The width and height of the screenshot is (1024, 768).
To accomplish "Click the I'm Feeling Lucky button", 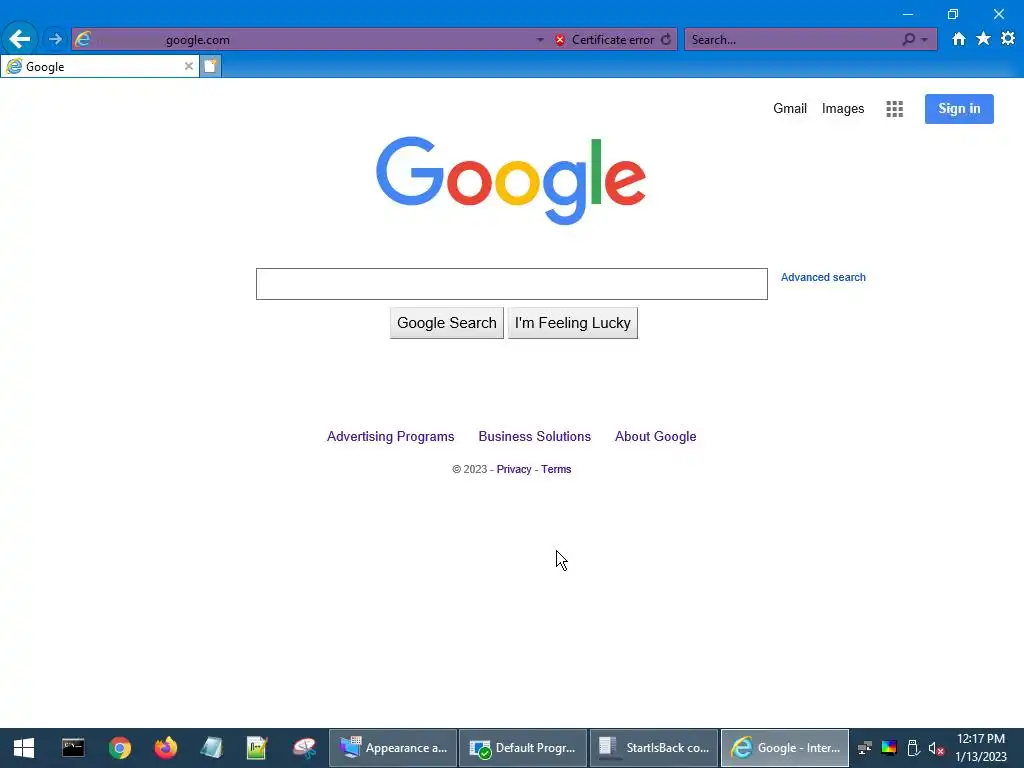I will 572,323.
